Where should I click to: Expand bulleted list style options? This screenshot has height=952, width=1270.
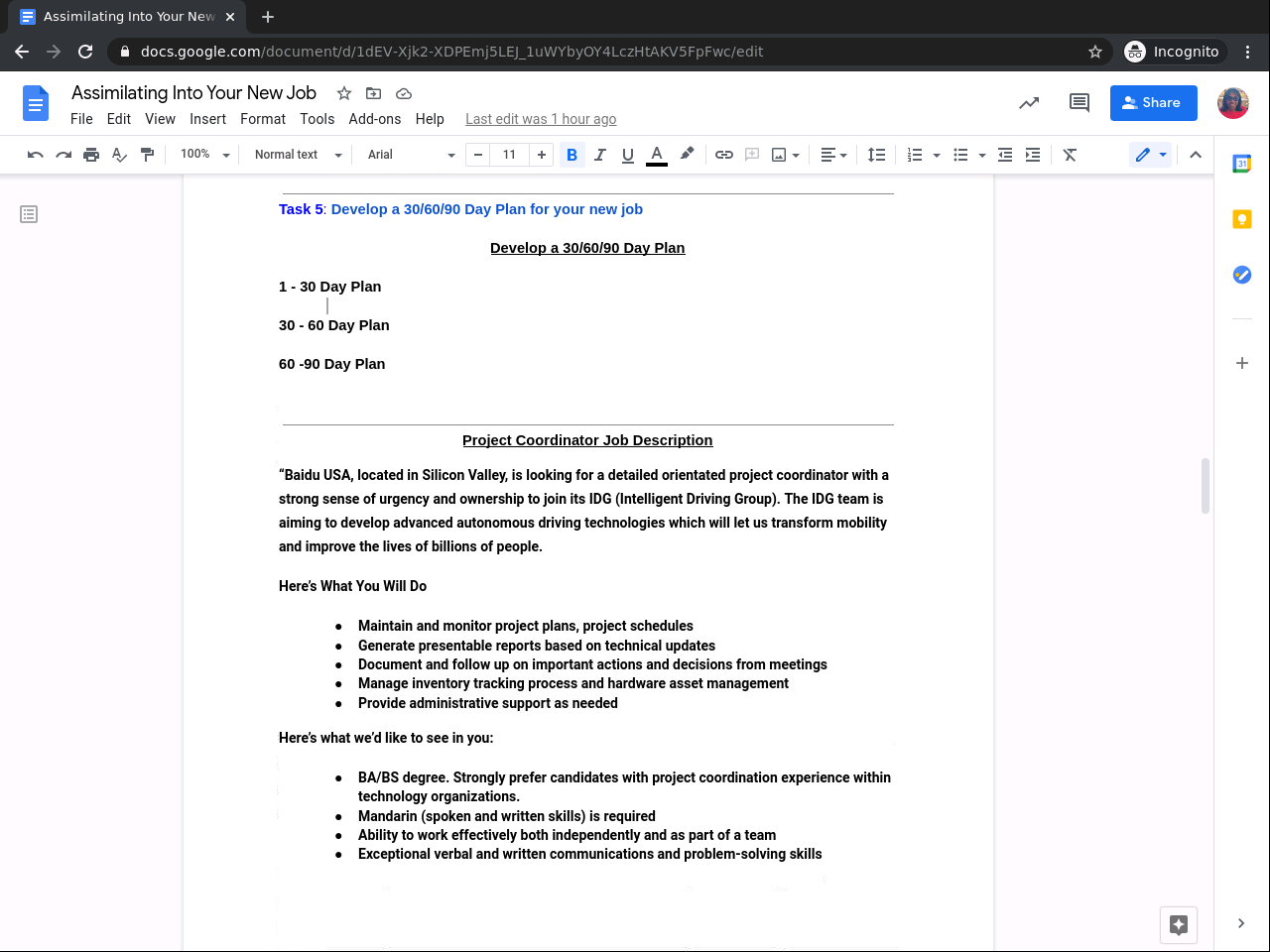[x=982, y=155]
